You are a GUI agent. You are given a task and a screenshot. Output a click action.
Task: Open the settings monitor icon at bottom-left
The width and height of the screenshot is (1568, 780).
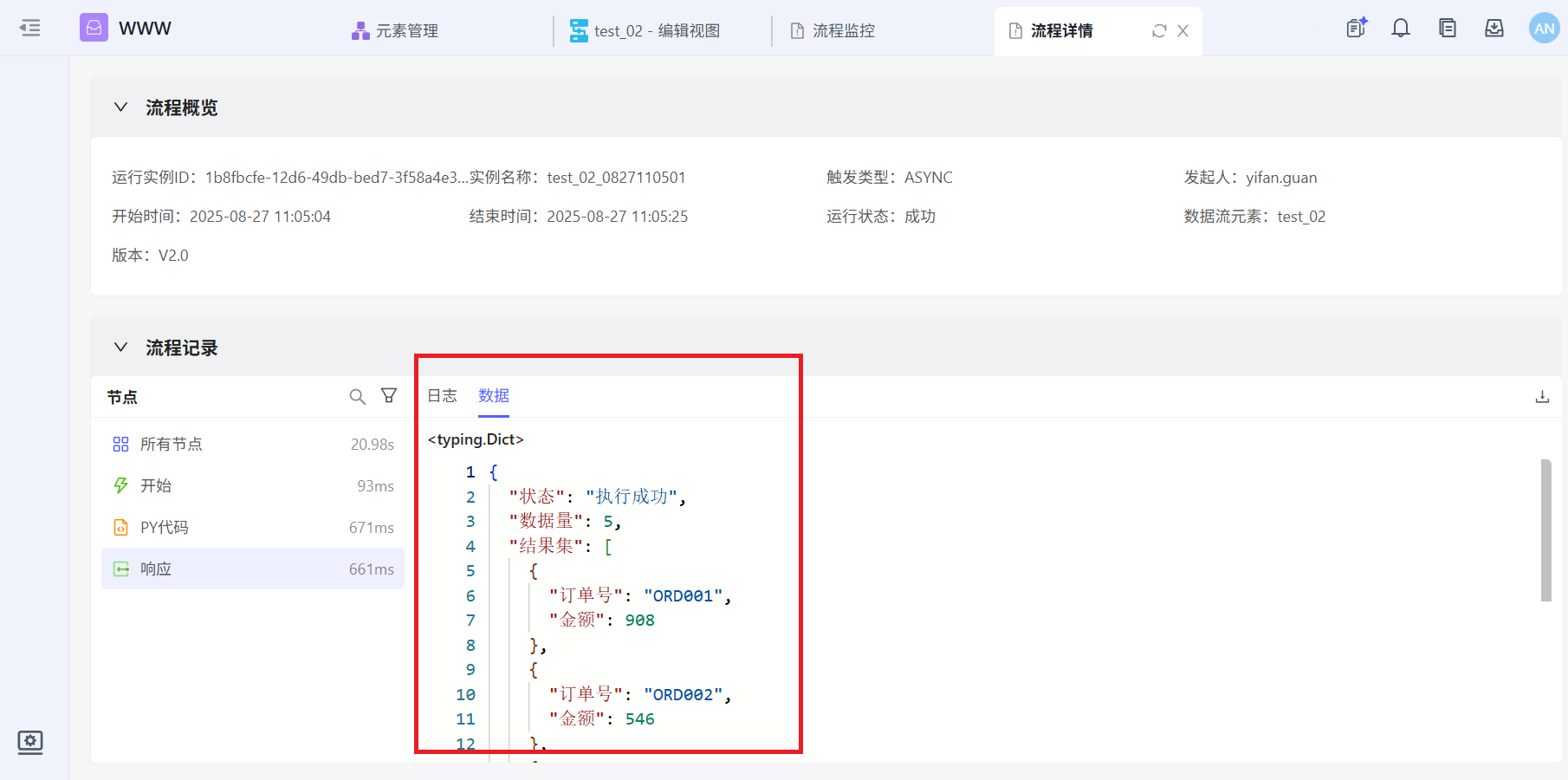coord(30,742)
